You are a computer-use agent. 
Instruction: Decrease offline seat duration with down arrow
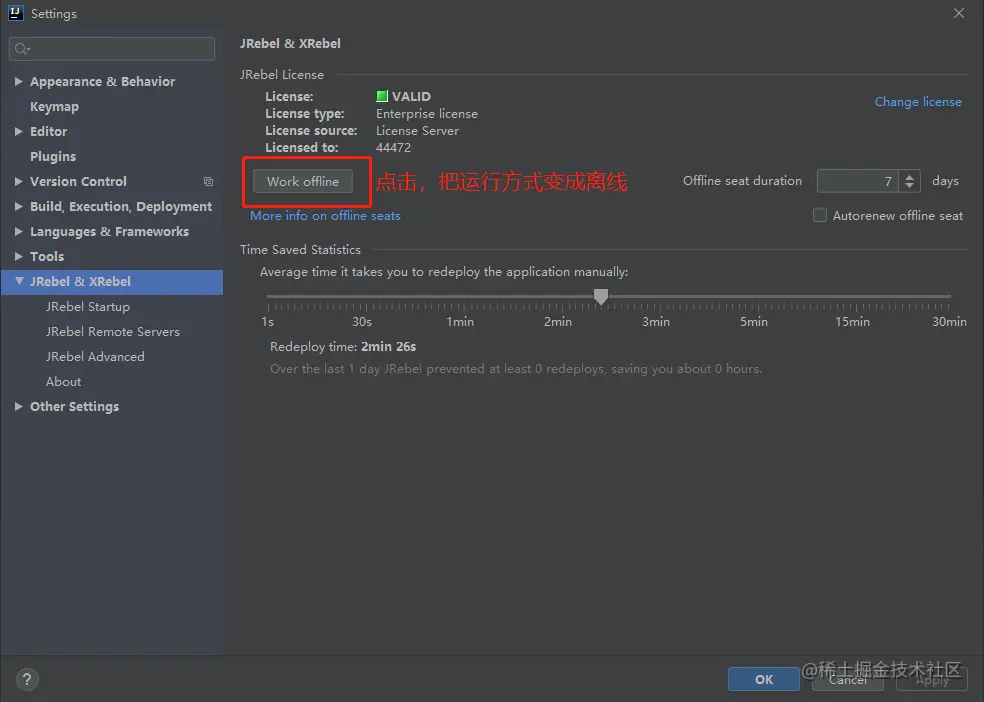click(909, 186)
